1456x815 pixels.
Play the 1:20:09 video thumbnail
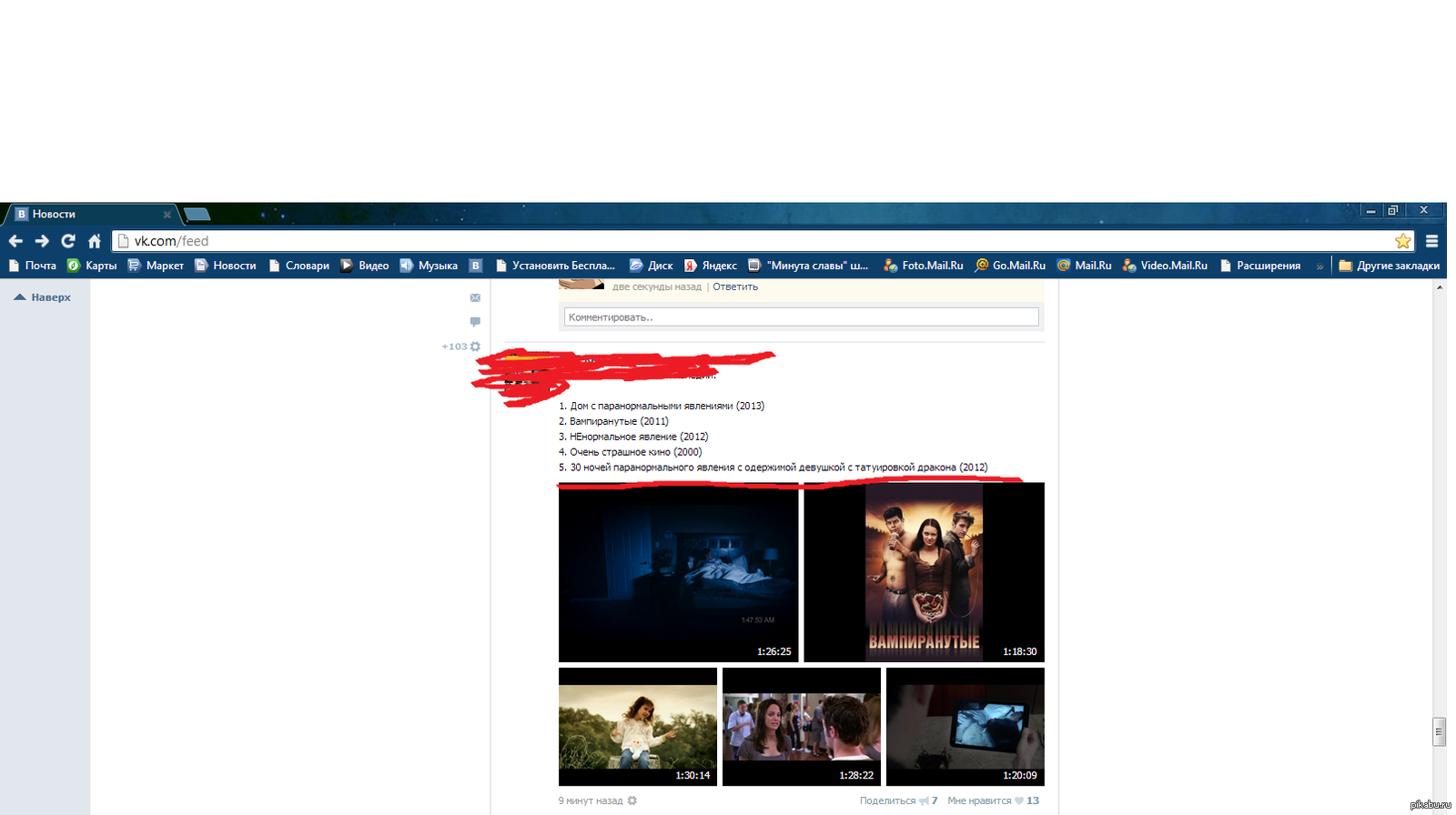(966, 727)
